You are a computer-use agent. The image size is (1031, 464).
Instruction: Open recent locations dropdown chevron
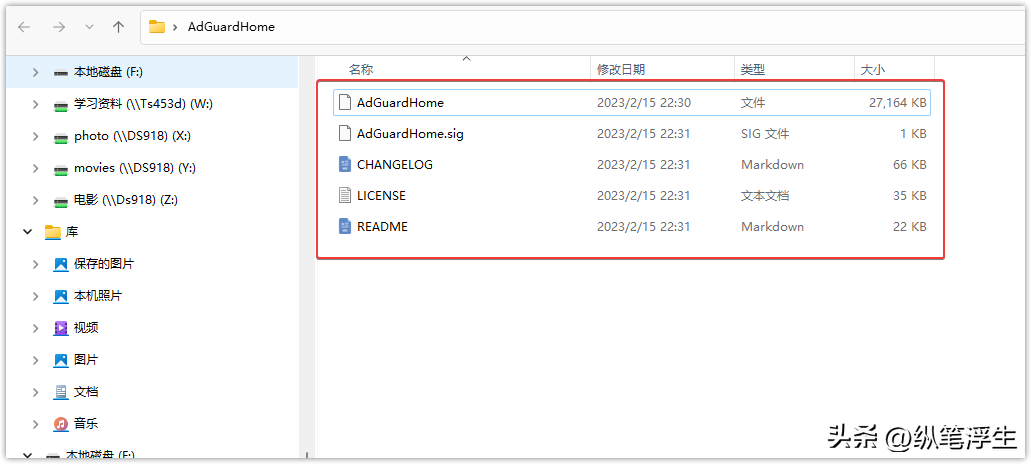tap(89, 27)
